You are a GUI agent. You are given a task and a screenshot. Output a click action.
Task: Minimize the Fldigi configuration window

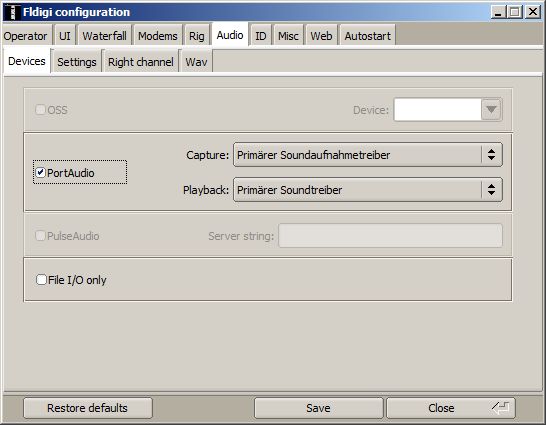click(x=498, y=13)
